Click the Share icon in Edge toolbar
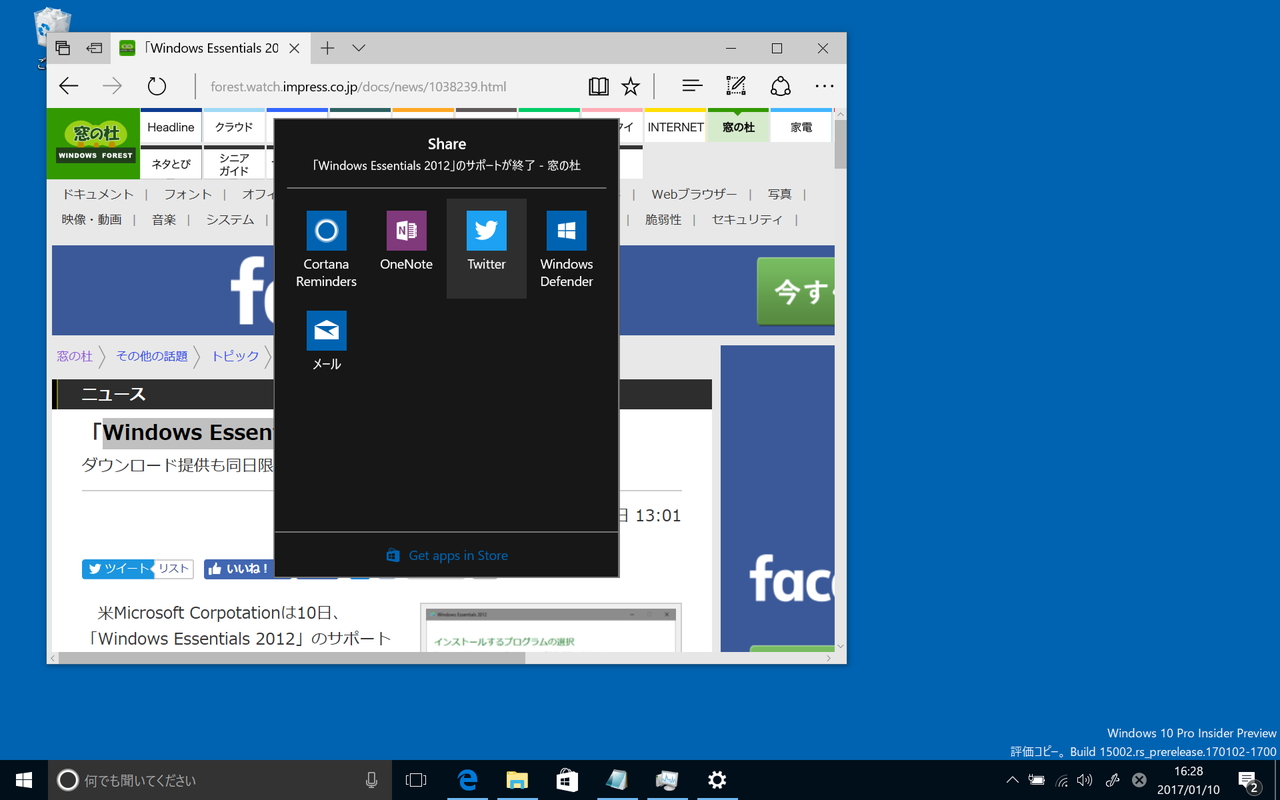This screenshot has height=800, width=1280. pos(780,86)
